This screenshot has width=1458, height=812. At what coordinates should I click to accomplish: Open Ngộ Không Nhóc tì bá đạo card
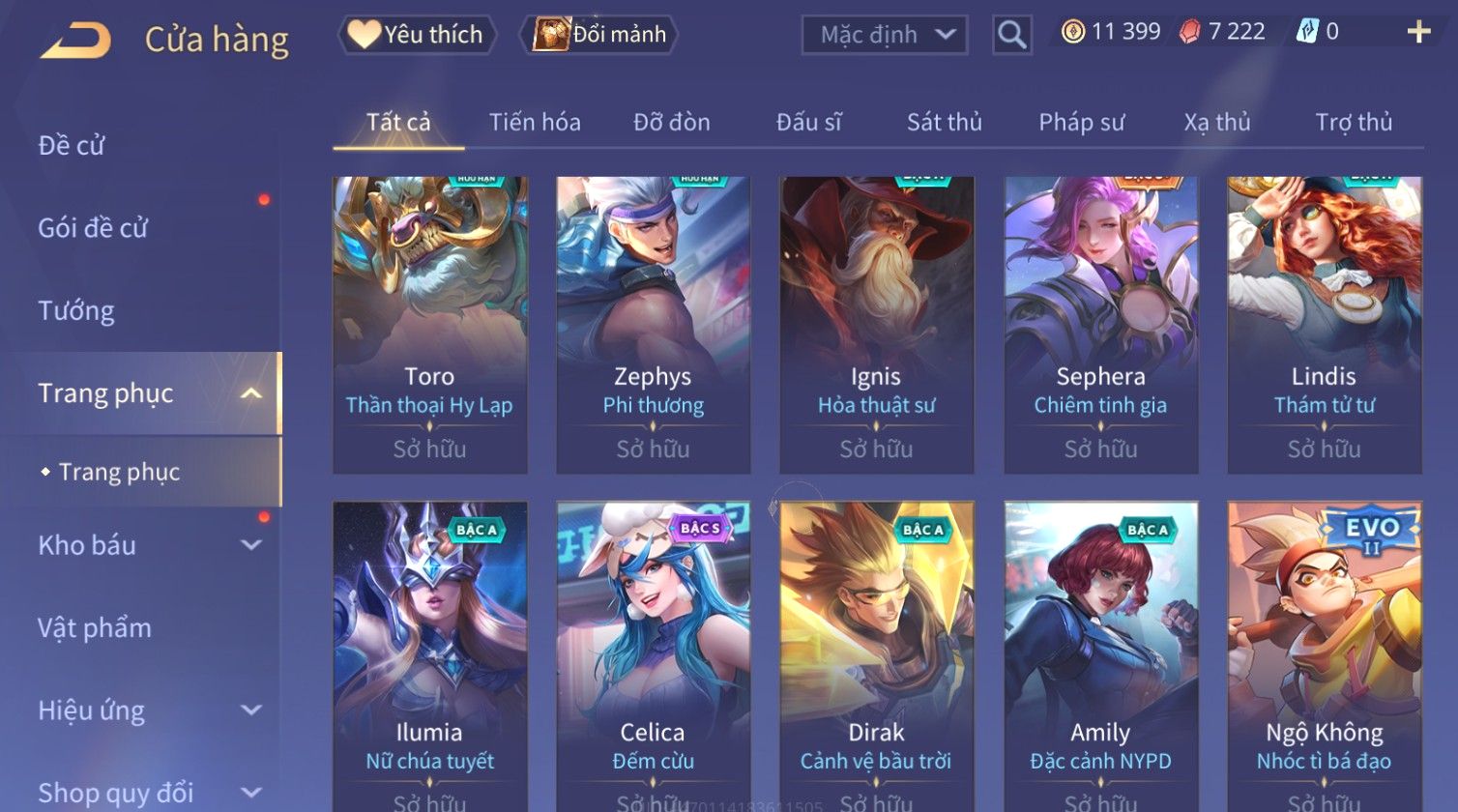pyautogui.click(x=1325, y=656)
